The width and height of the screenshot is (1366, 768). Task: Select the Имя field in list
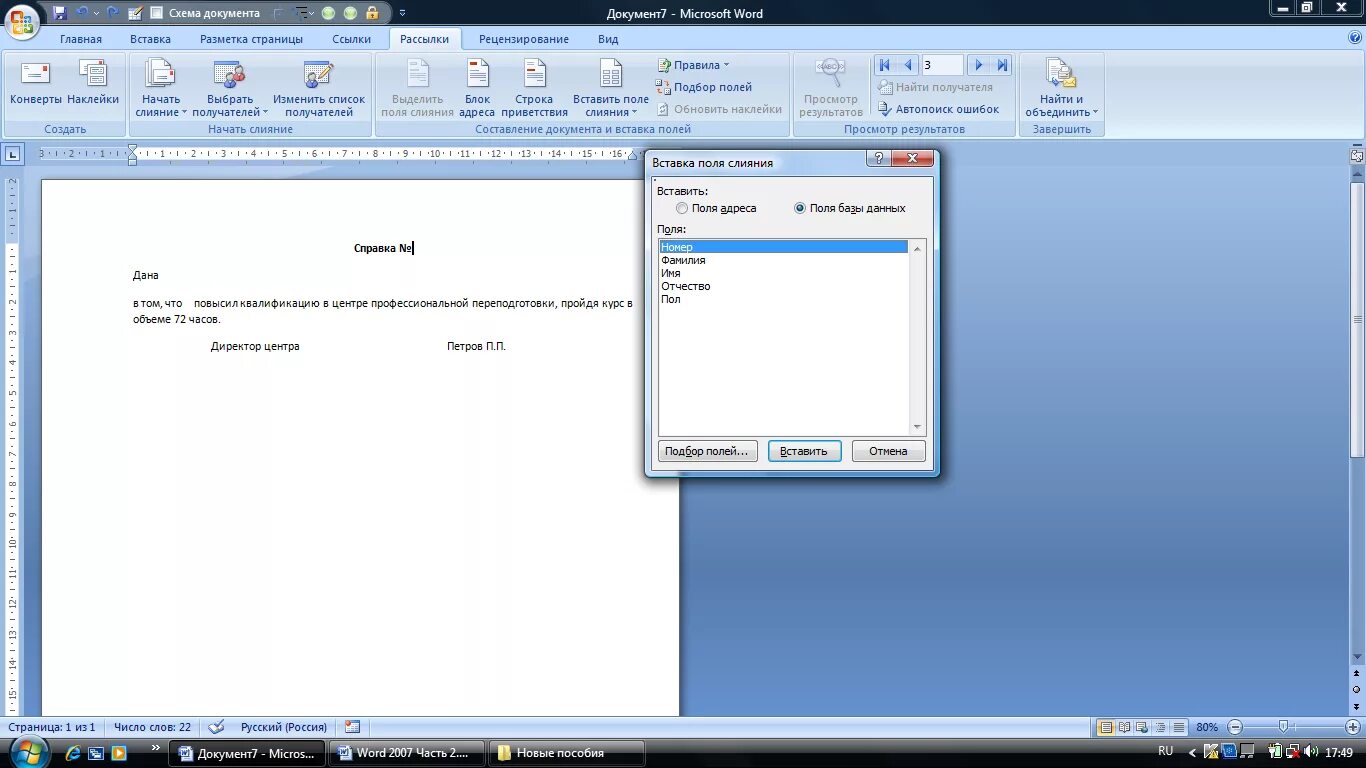(x=783, y=273)
